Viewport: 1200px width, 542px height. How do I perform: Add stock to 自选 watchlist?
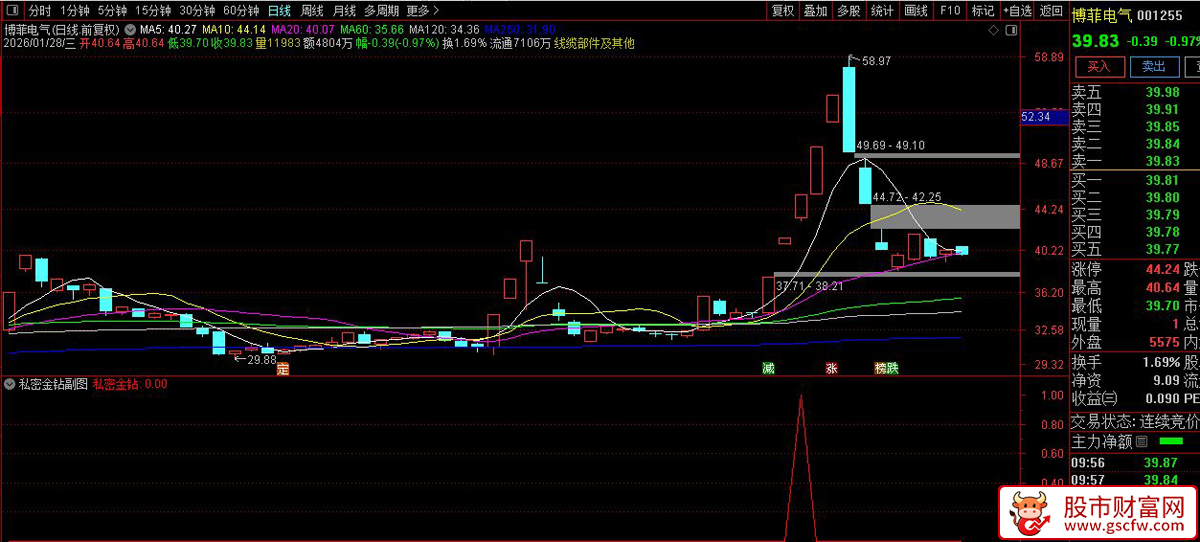coord(1017,11)
